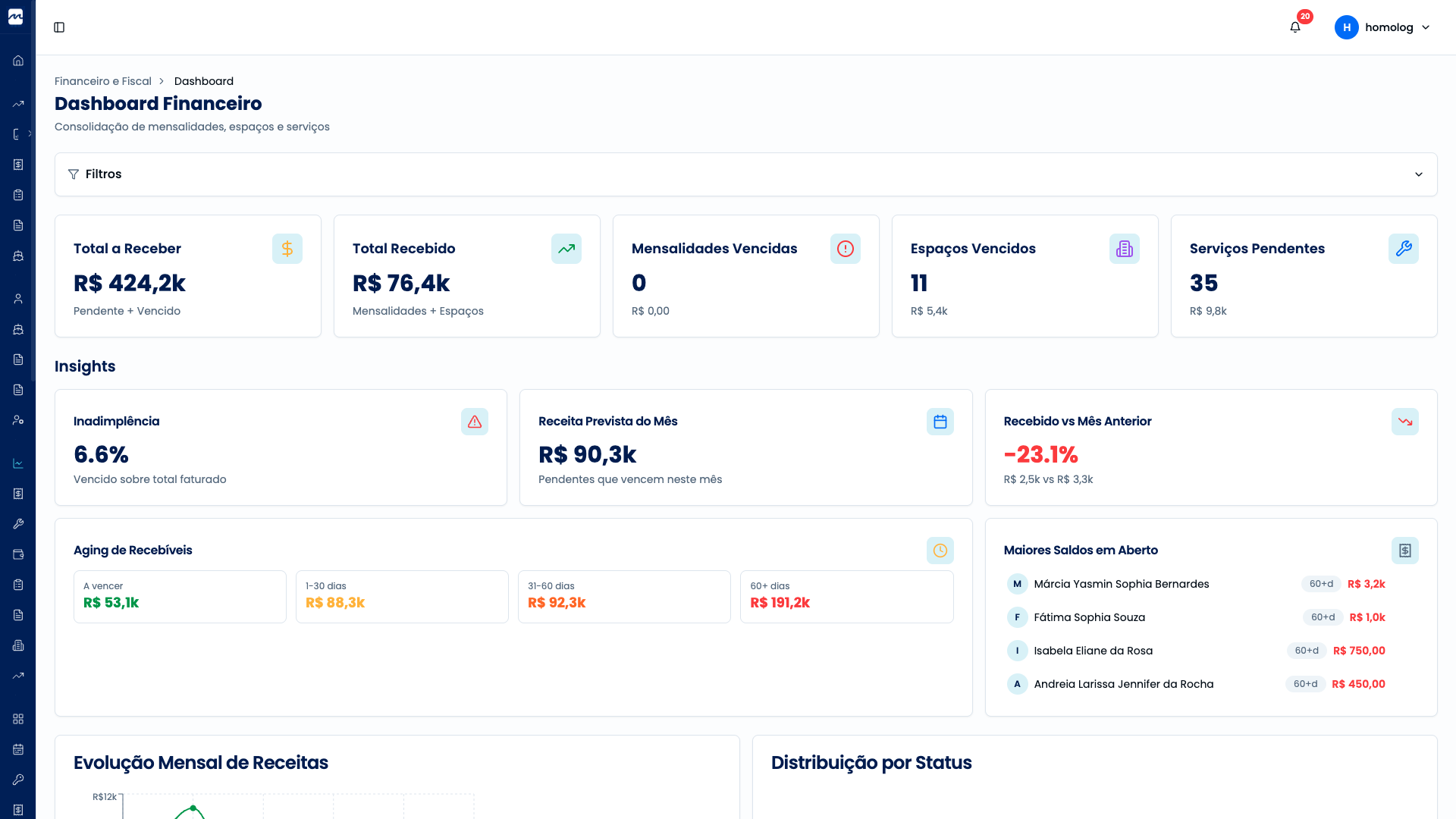This screenshot has height=819, width=1456.
Task: Click the H user avatar
Action: pyautogui.click(x=1347, y=27)
